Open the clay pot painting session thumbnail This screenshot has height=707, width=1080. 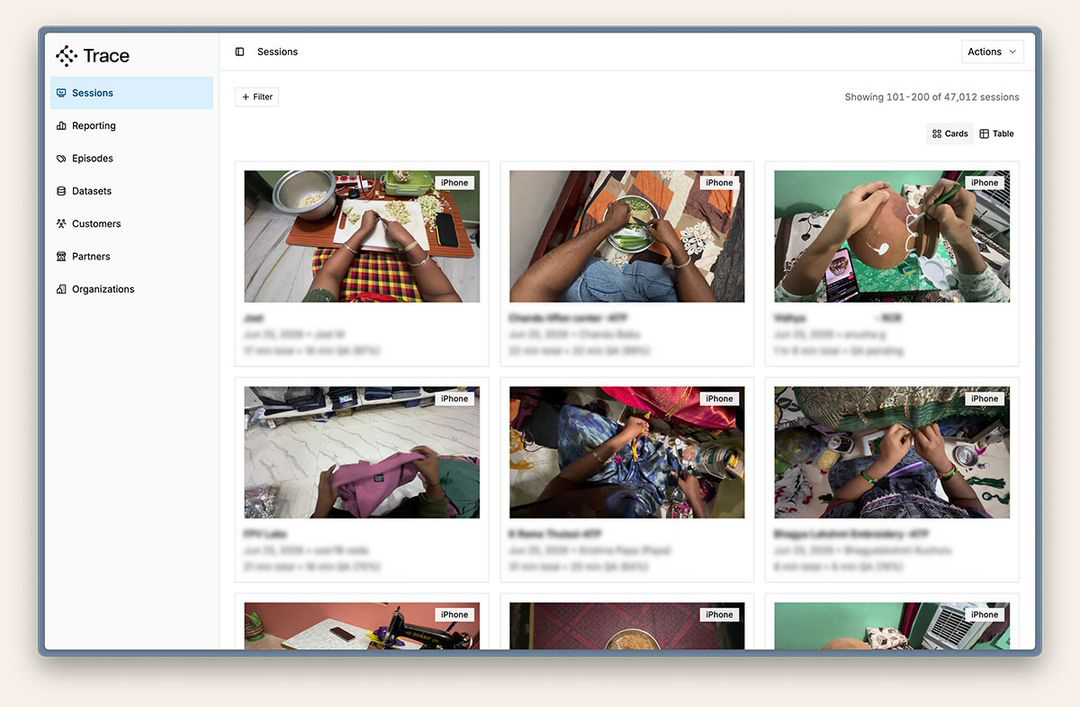tap(892, 236)
